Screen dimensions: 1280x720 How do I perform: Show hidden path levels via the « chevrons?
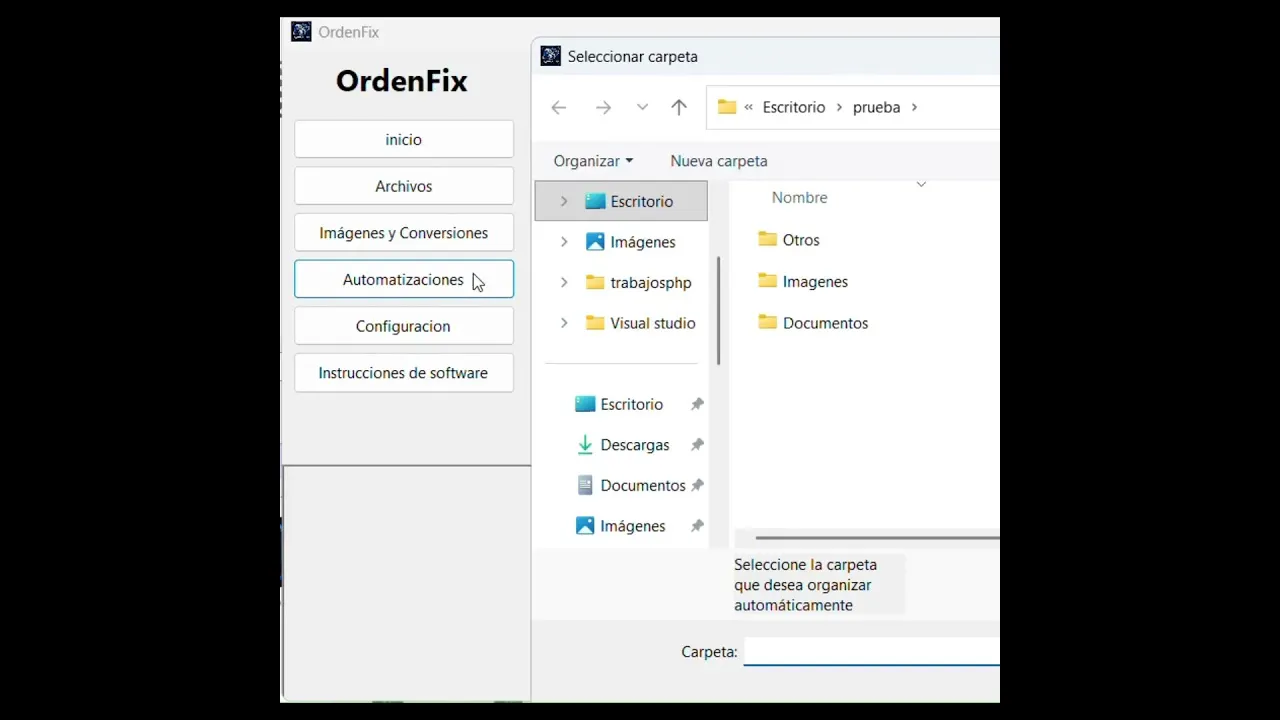[x=749, y=107]
